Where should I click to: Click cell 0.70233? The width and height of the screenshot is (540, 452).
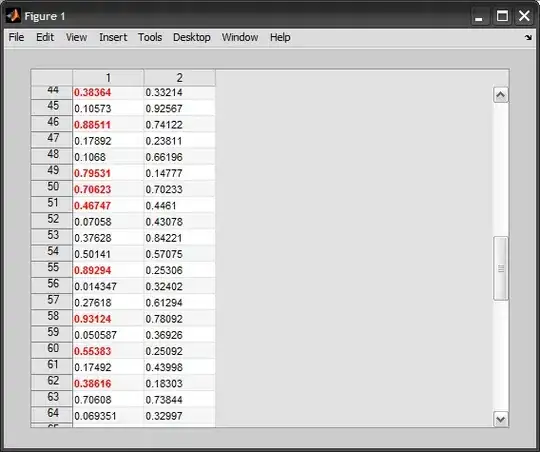click(179, 189)
